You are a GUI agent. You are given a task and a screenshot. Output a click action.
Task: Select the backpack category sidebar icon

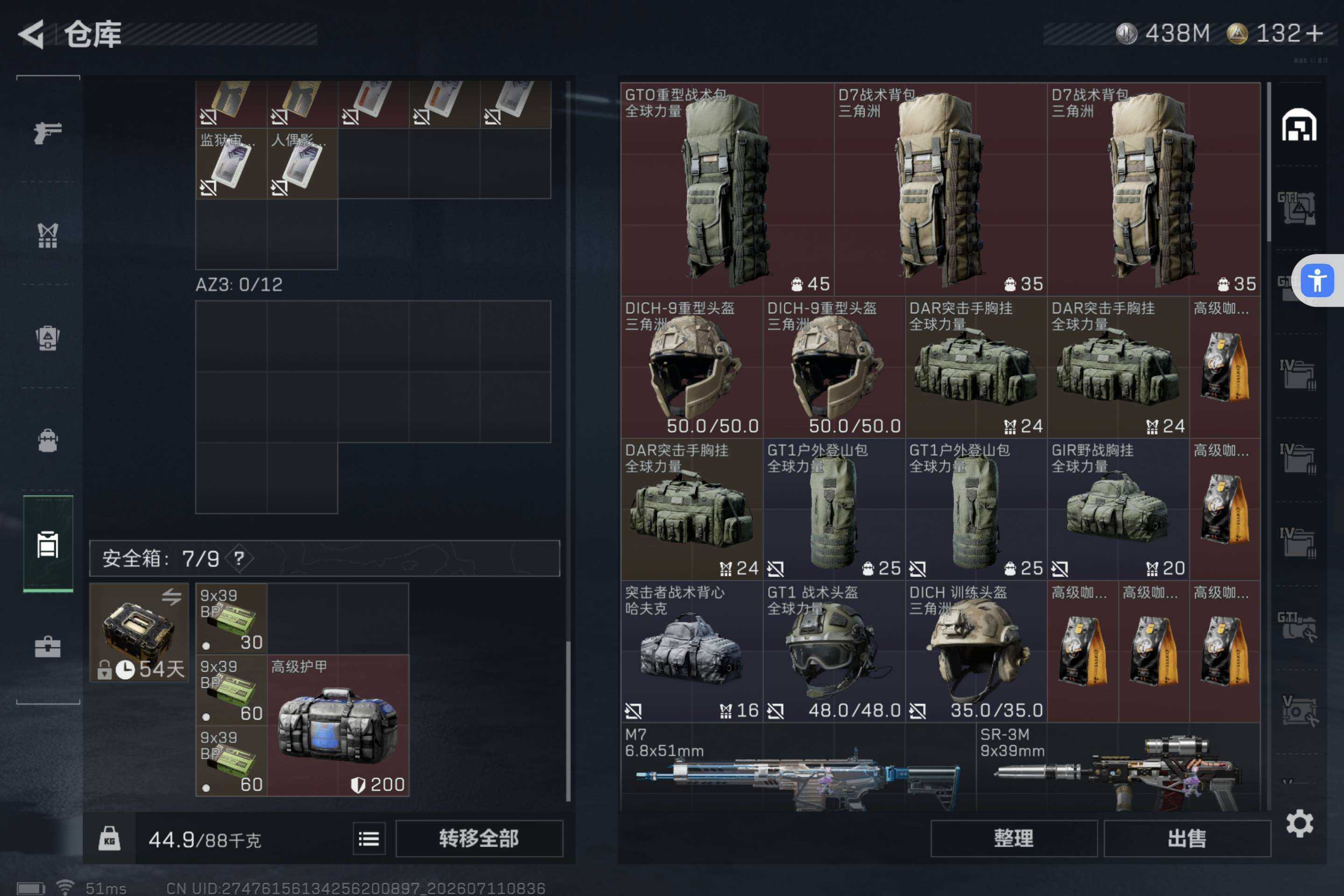48,441
